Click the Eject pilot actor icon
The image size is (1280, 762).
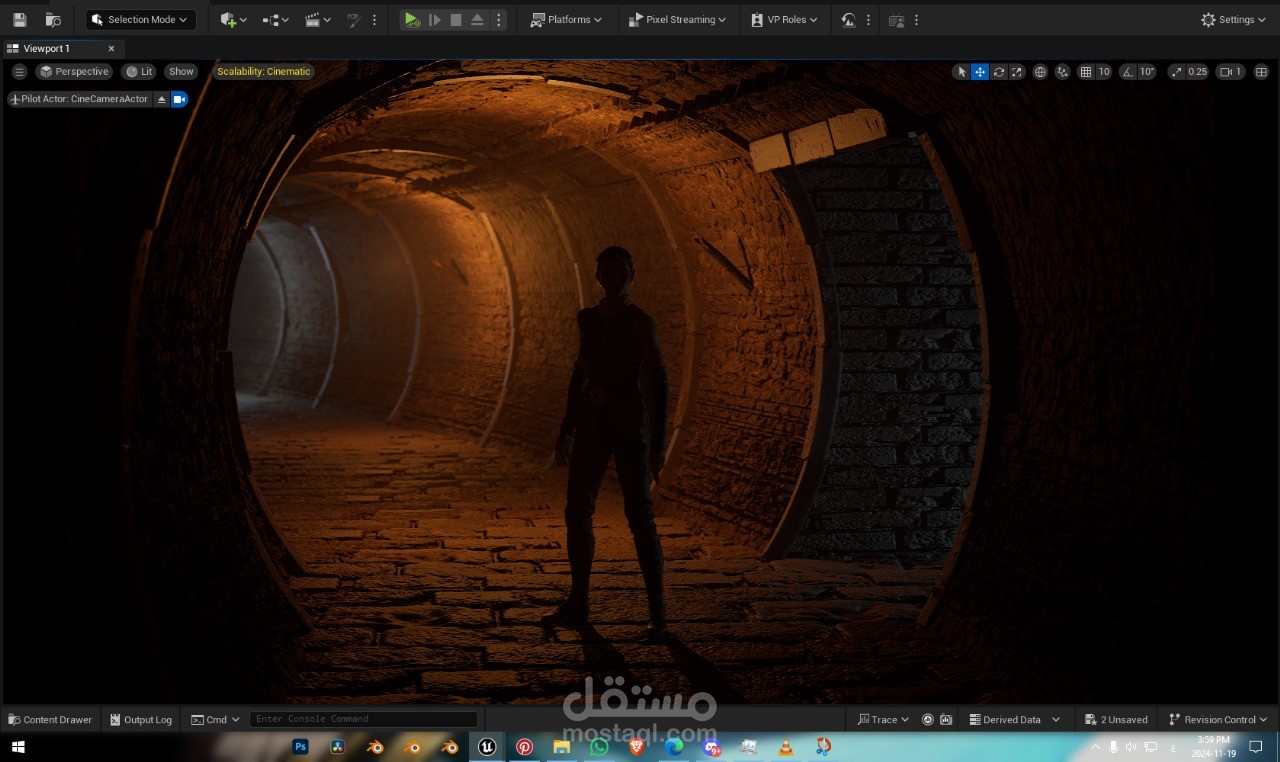(162, 99)
